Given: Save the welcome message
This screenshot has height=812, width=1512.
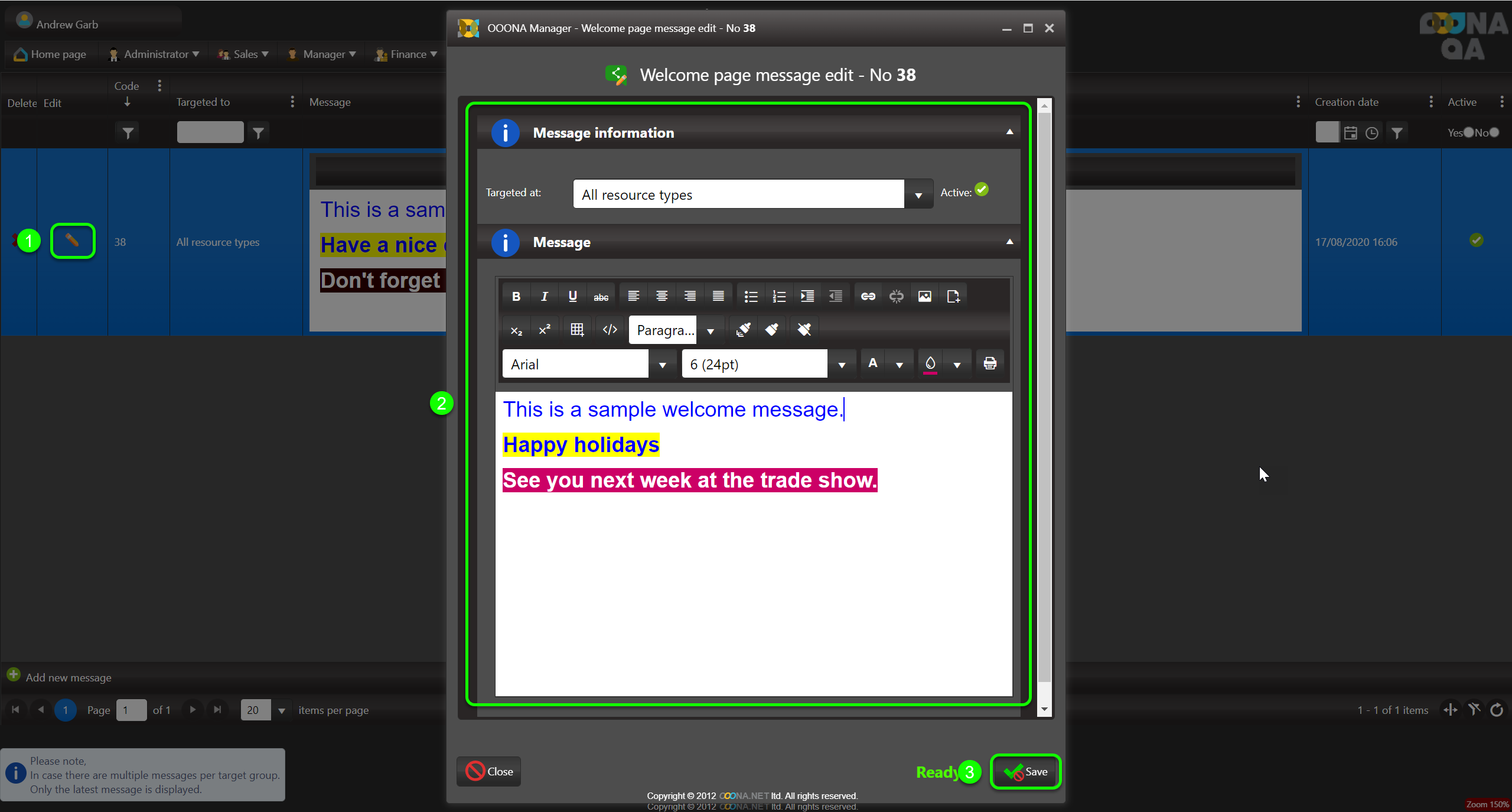Looking at the screenshot, I should tap(1026, 772).
